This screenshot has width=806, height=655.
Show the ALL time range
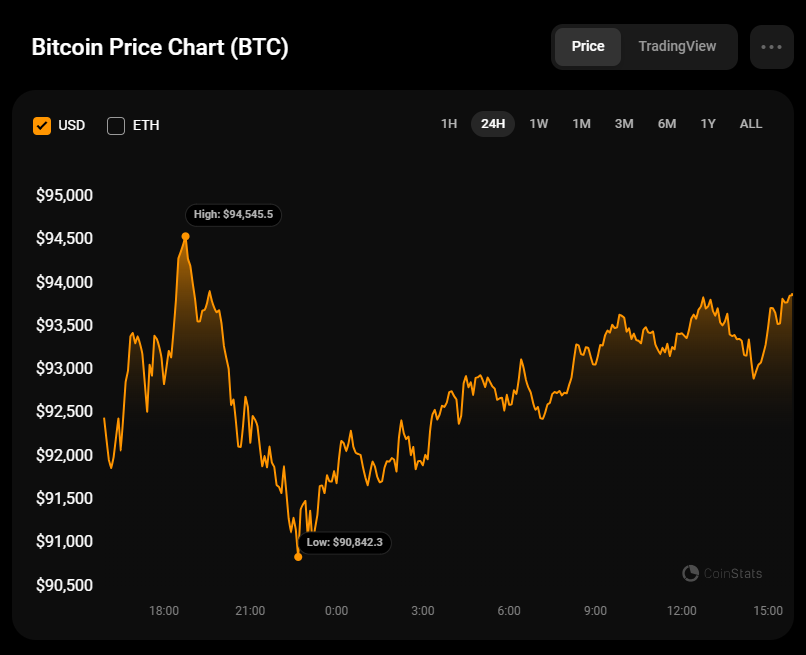tap(751, 124)
